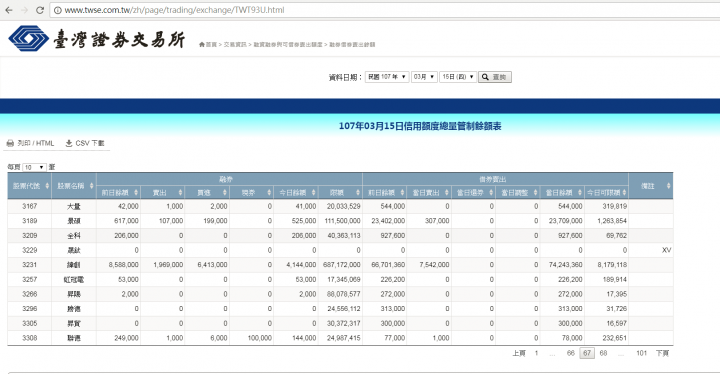Viewport: 720px width, 374px height.
Task: Reload the page with the refresh icon
Action: coord(40,10)
